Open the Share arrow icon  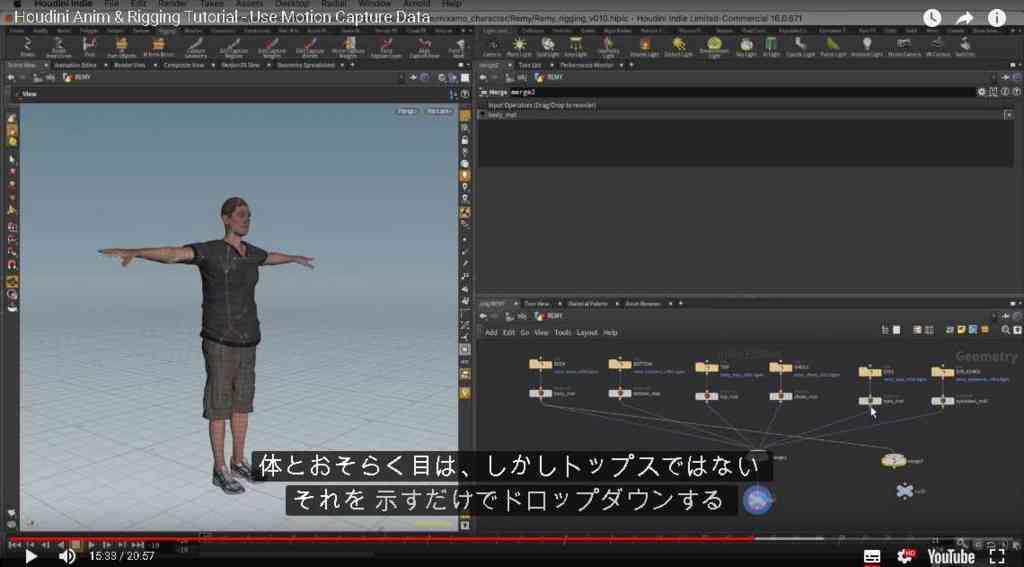pyautogui.click(x=965, y=18)
